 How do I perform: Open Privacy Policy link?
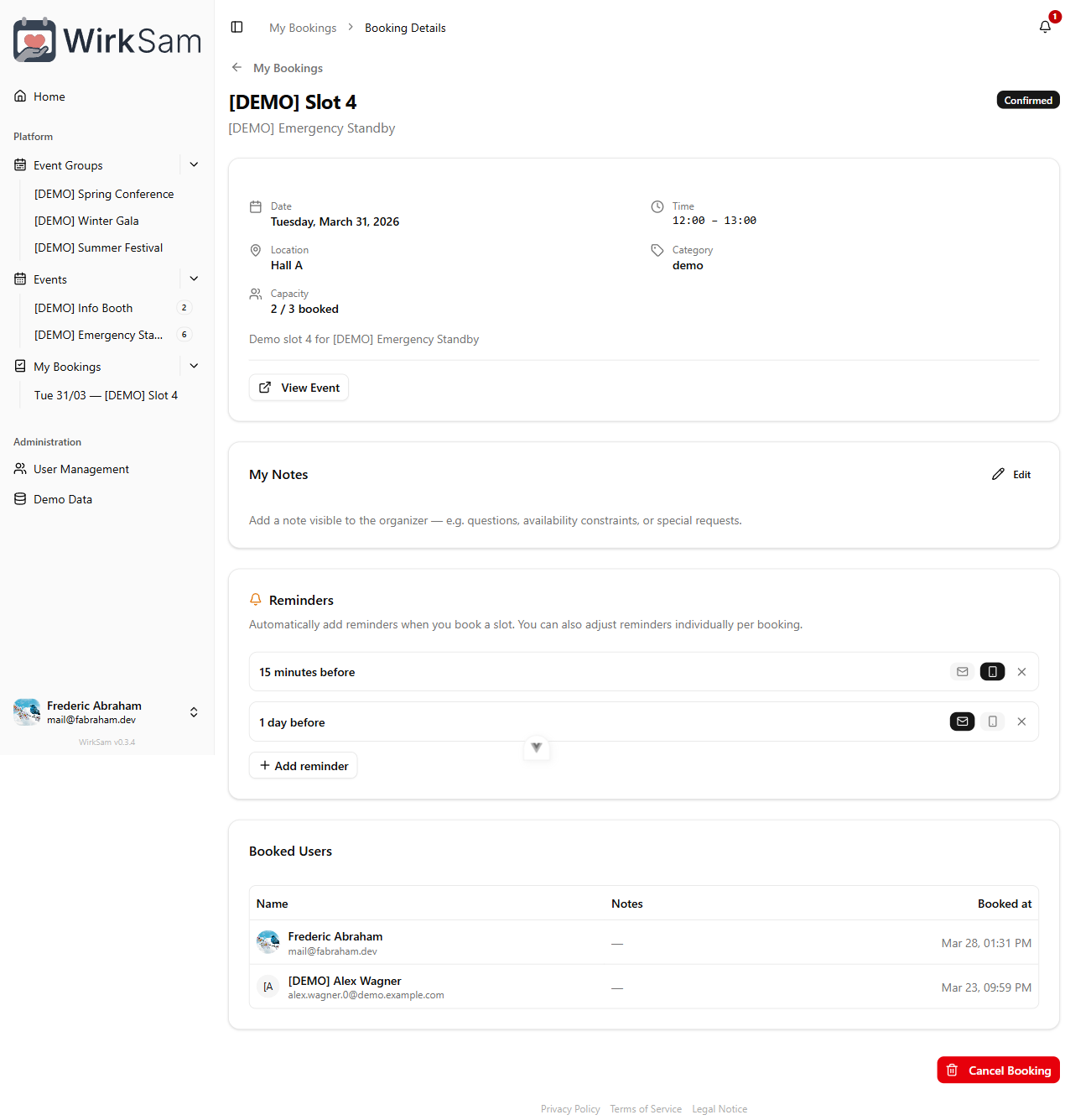(x=570, y=1109)
